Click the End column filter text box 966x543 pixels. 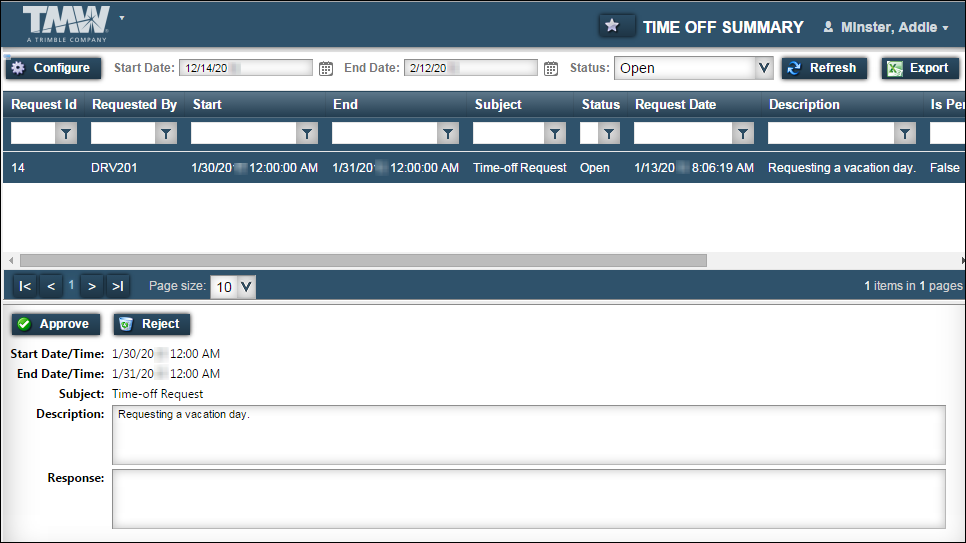point(384,133)
